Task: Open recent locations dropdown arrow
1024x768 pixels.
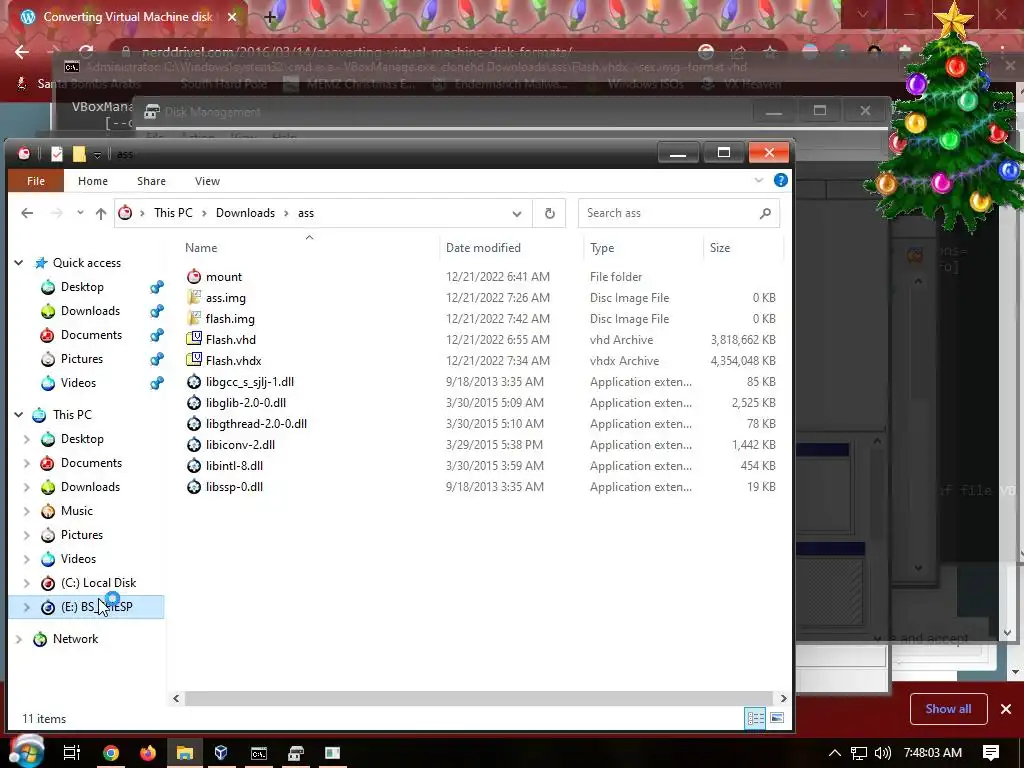Action: pyautogui.click(x=80, y=212)
